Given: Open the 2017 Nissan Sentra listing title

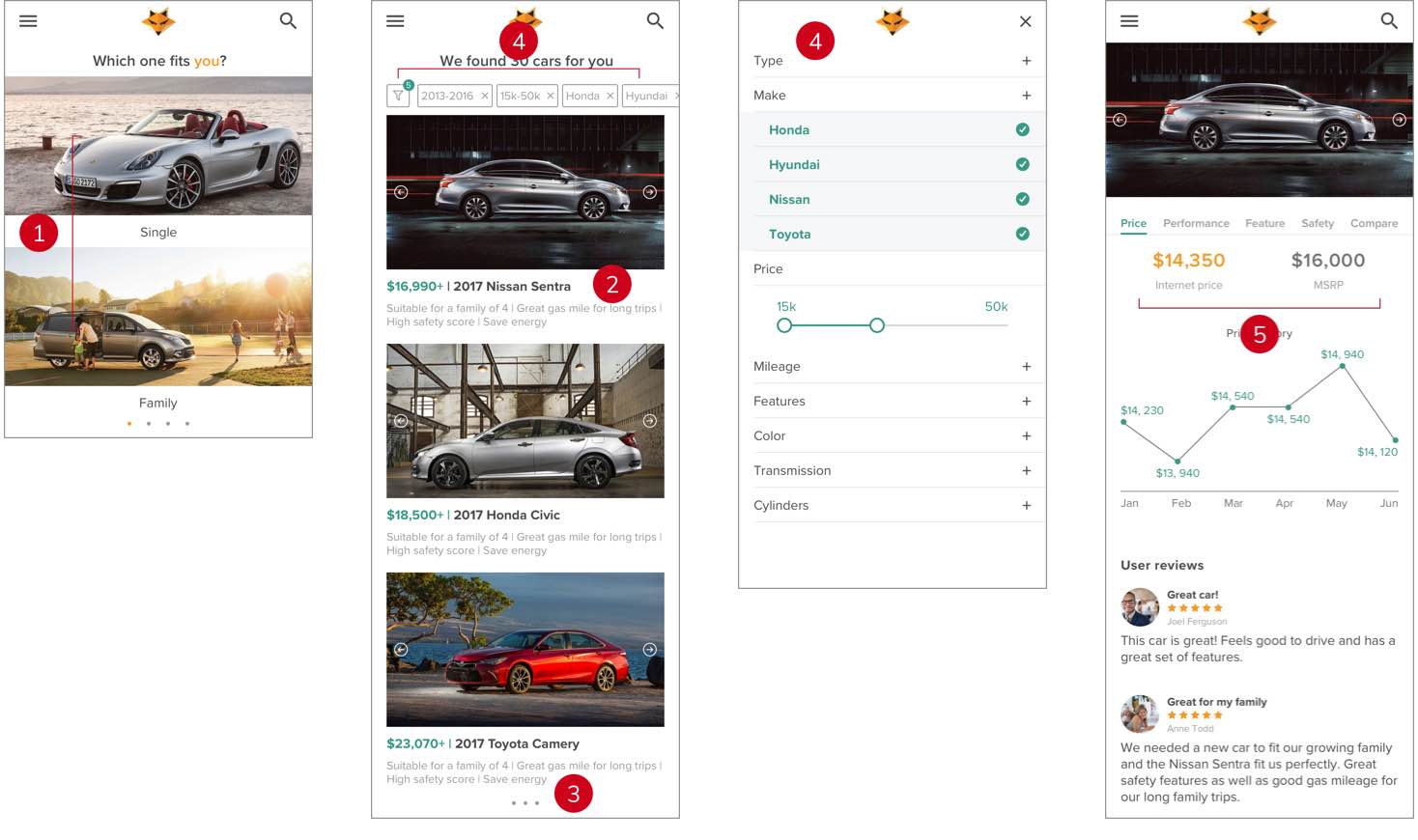Looking at the screenshot, I should (512, 286).
